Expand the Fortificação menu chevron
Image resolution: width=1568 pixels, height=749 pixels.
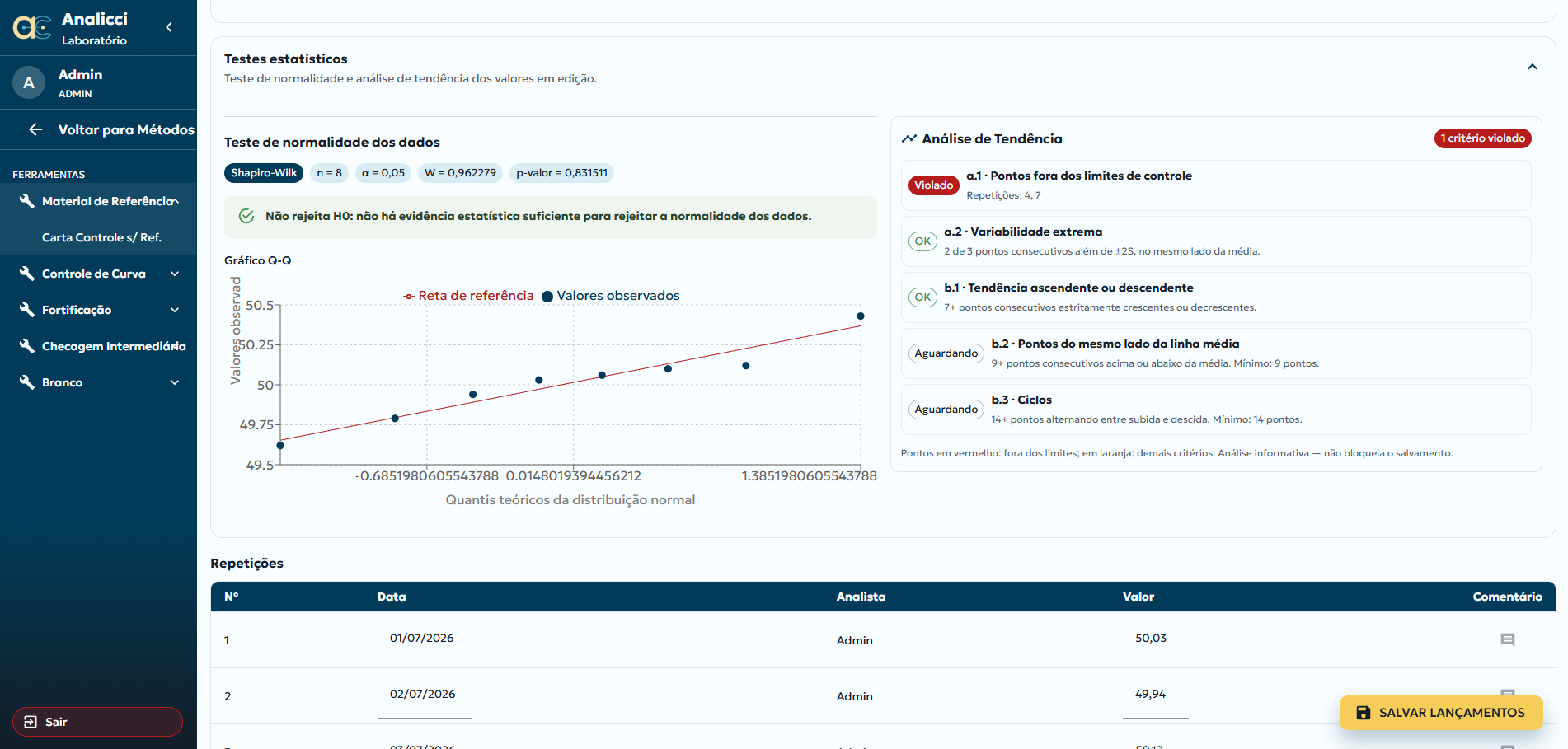coord(175,310)
